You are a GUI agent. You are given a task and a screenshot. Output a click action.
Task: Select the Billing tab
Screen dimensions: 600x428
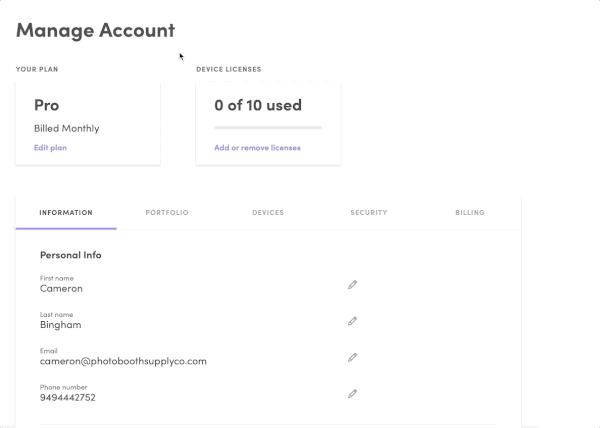pos(470,213)
